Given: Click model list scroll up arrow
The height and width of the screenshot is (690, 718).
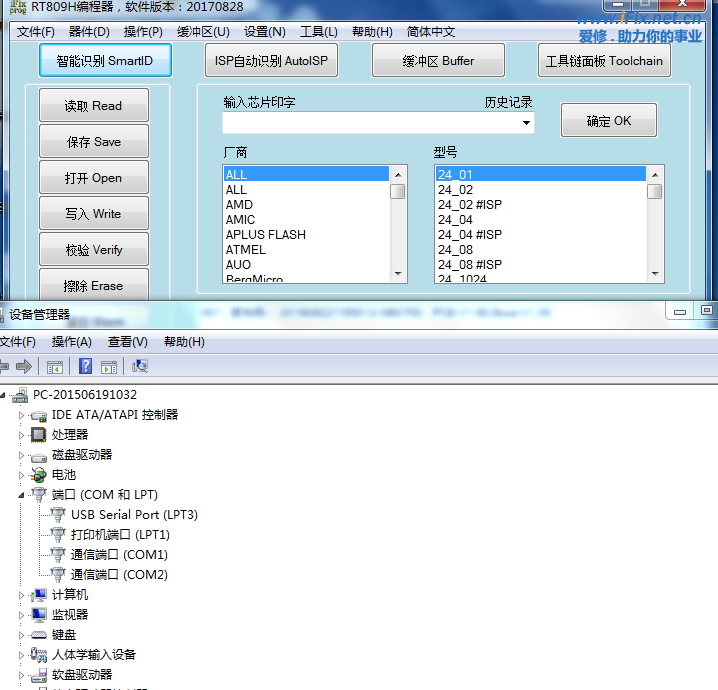Looking at the screenshot, I should point(655,175).
